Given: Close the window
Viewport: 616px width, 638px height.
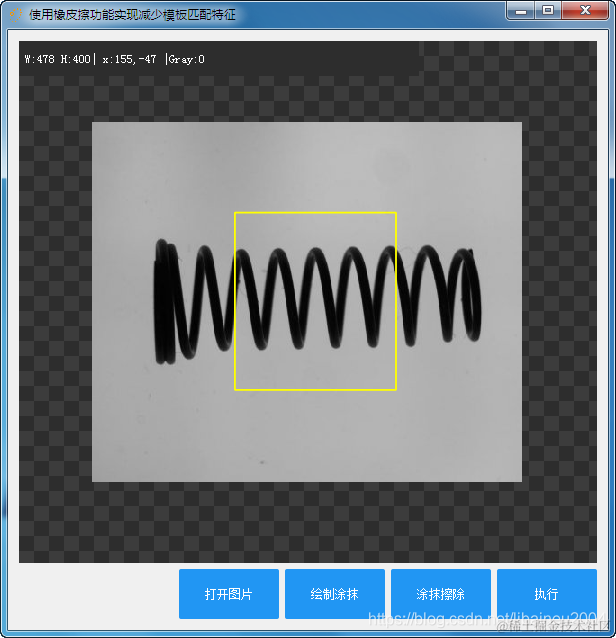Looking at the screenshot, I should 585,11.
